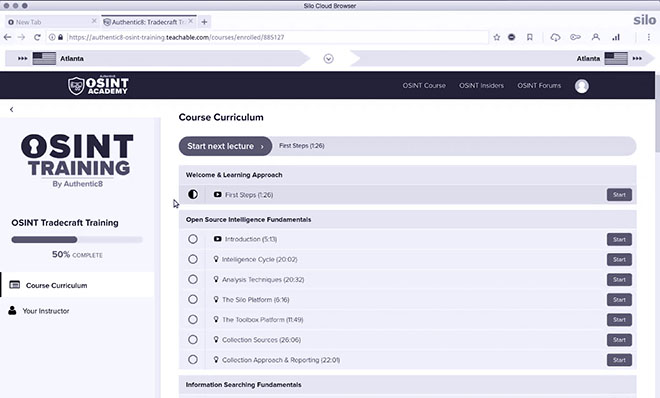This screenshot has width=660, height=398.
Task: Start The Silo Platform lecture
Action: coord(619,300)
